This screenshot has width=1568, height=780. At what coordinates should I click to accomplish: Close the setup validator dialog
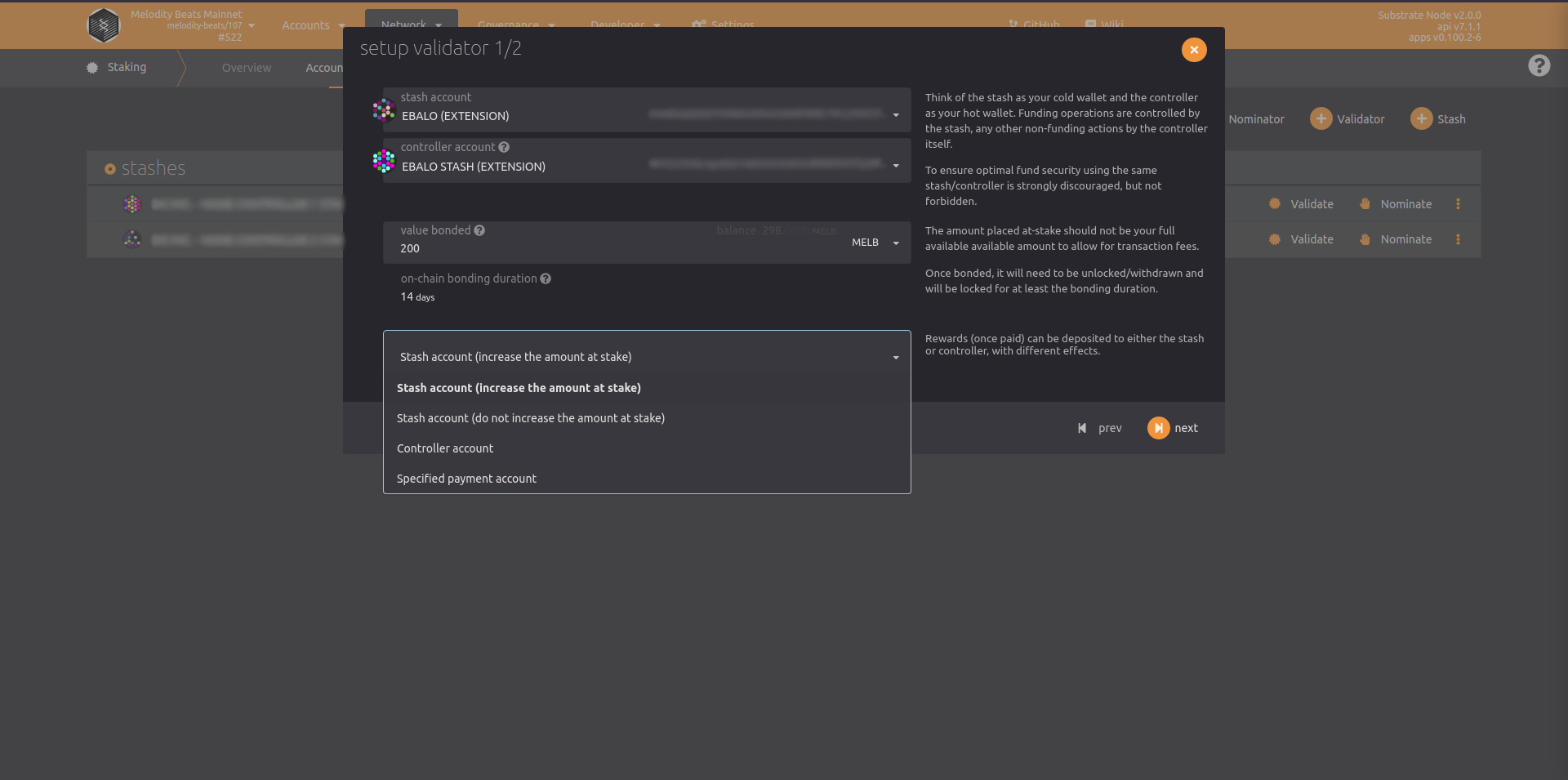click(1193, 50)
